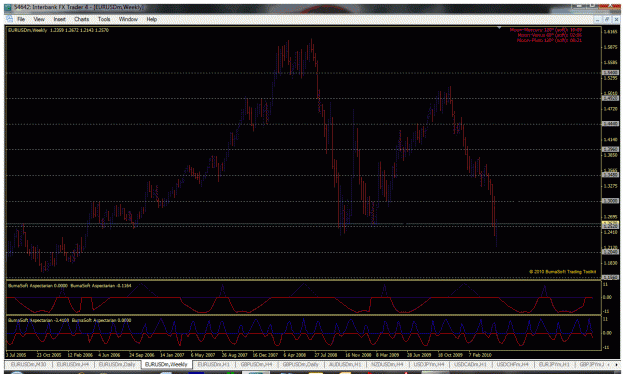
Task: Click the 24 Sep 2006 date label
Action: [x=142, y=355]
